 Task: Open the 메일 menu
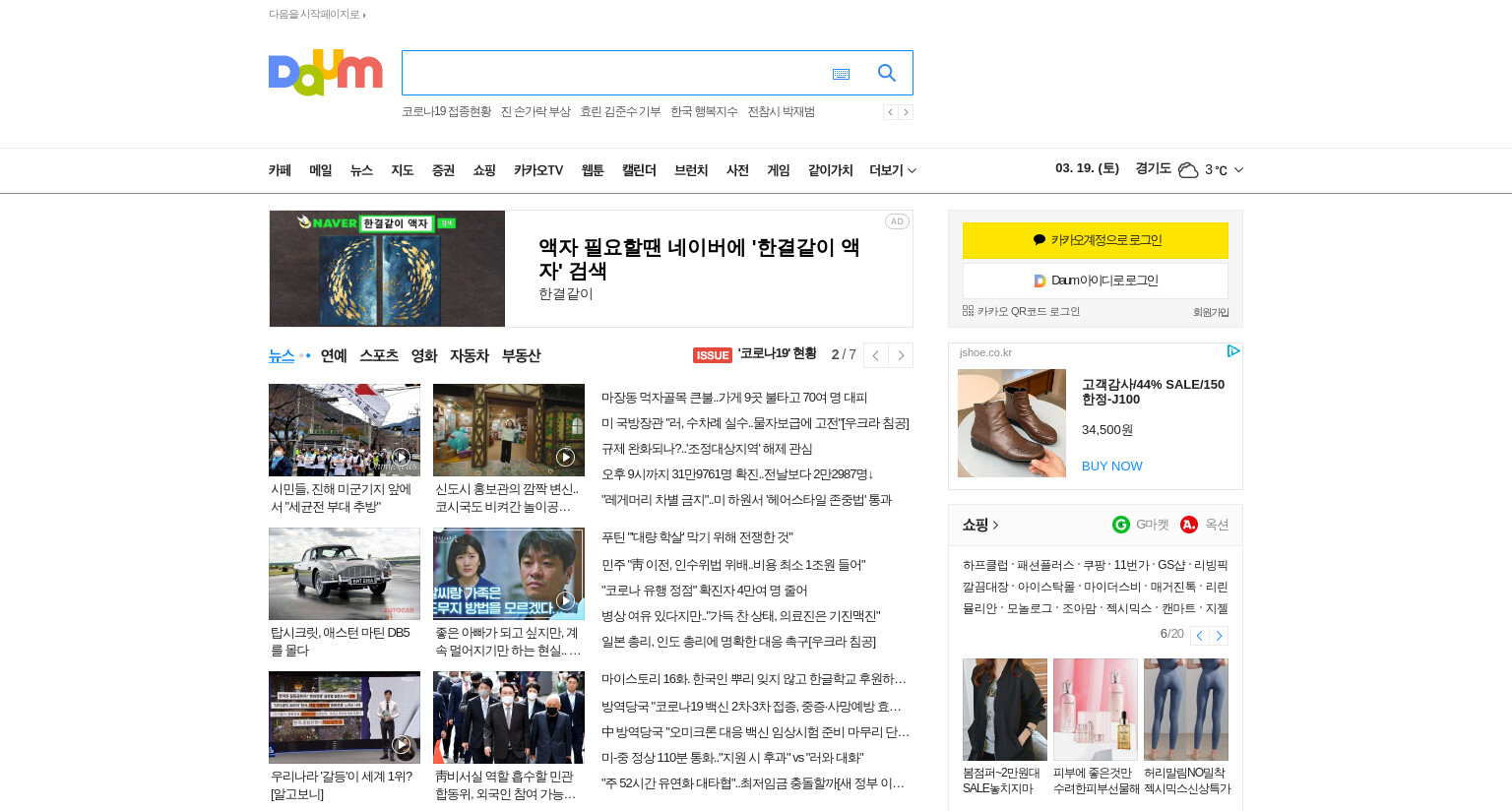321,170
